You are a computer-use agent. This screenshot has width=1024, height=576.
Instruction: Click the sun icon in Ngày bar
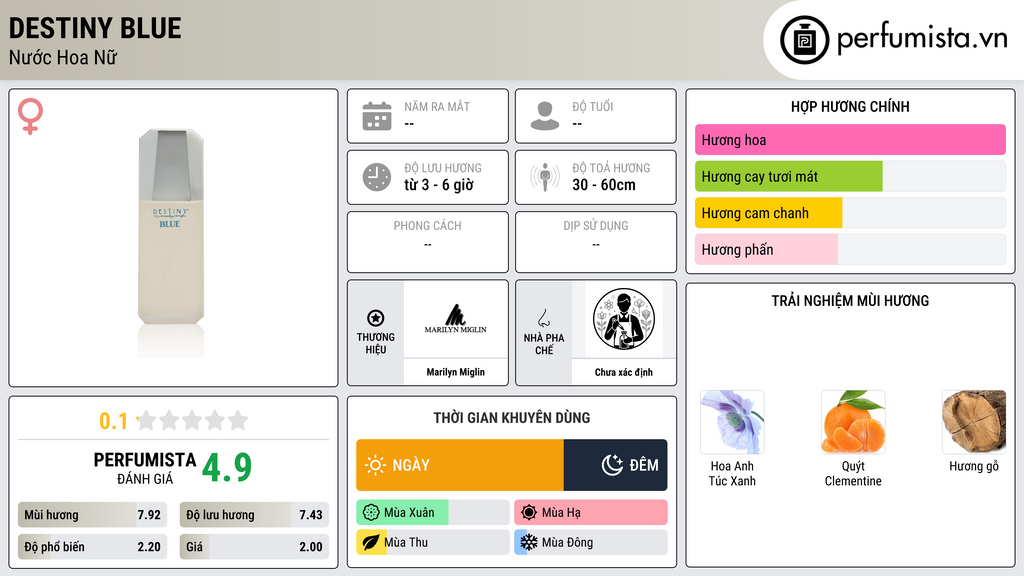tap(375, 465)
